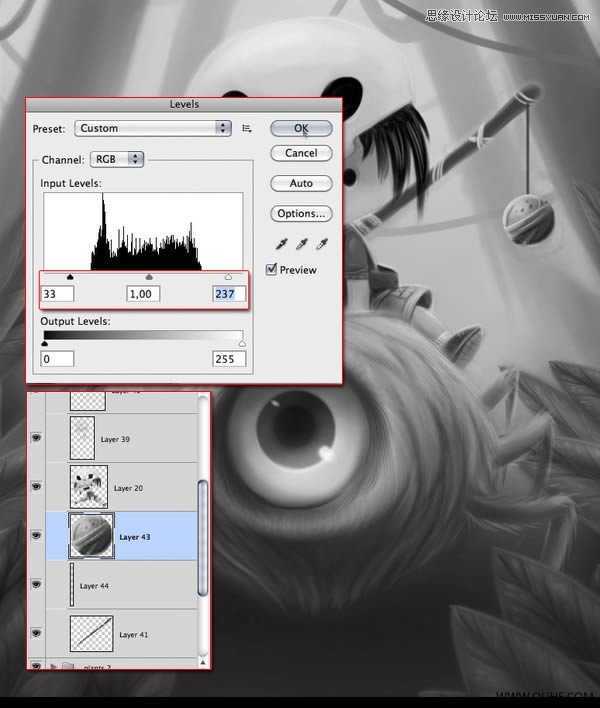Select the Layer 44 name

click(x=94, y=586)
